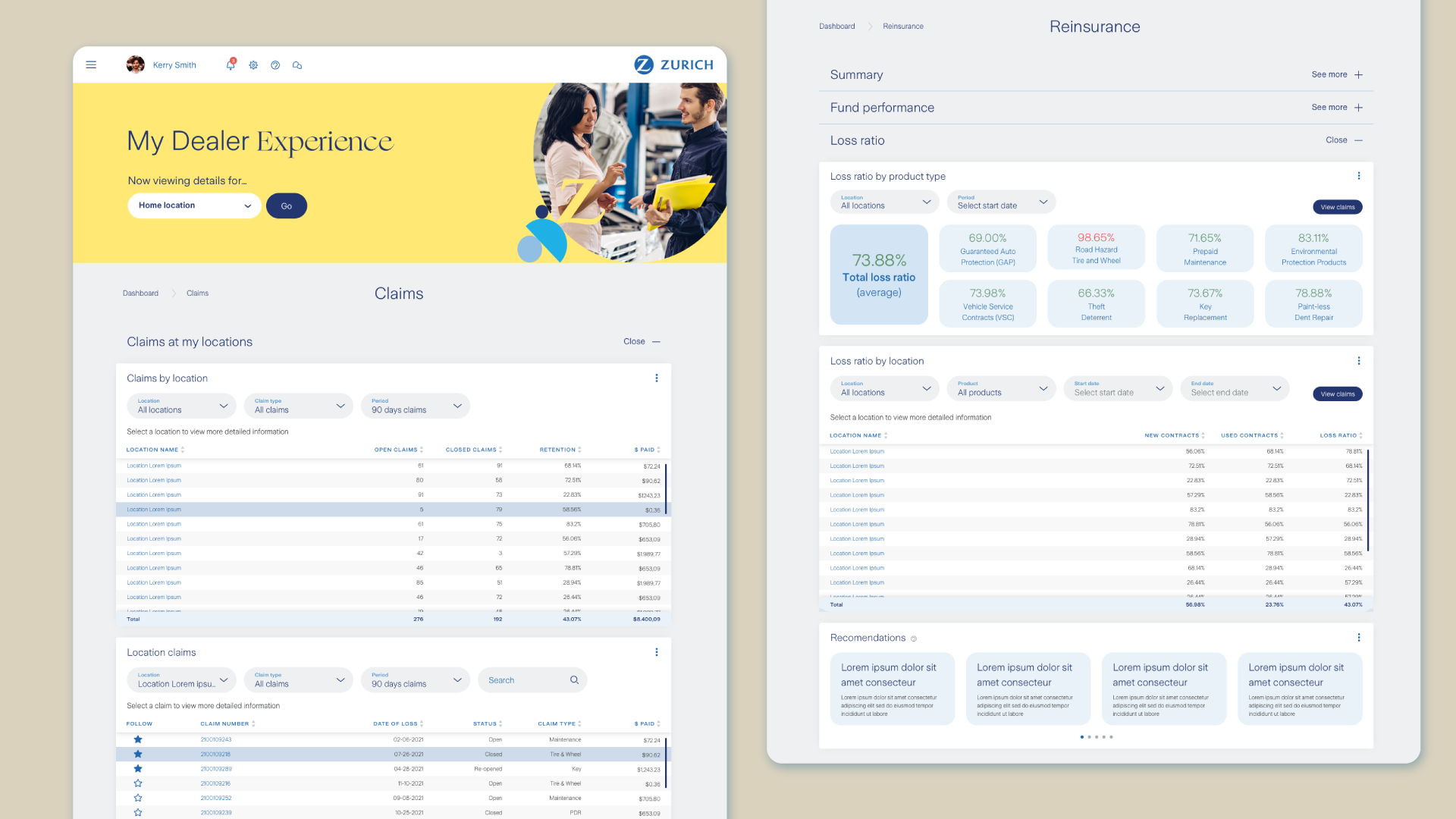Open the chat messages icon
This screenshot has height=819, width=1456.
click(297, 65)
